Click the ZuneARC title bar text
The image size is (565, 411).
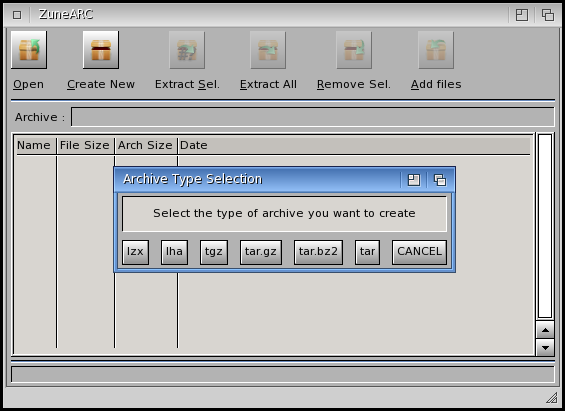click(x=66, y=14)
